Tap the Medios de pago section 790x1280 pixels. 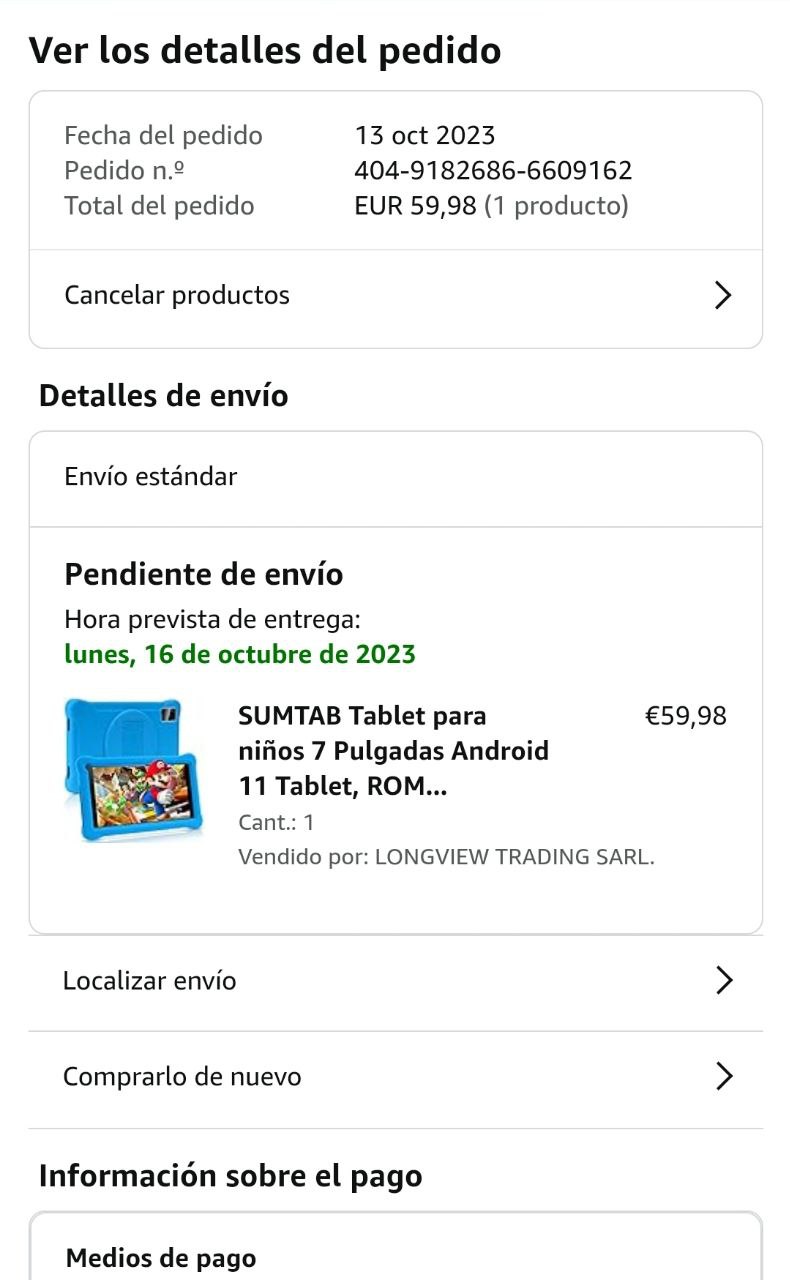161,1258
